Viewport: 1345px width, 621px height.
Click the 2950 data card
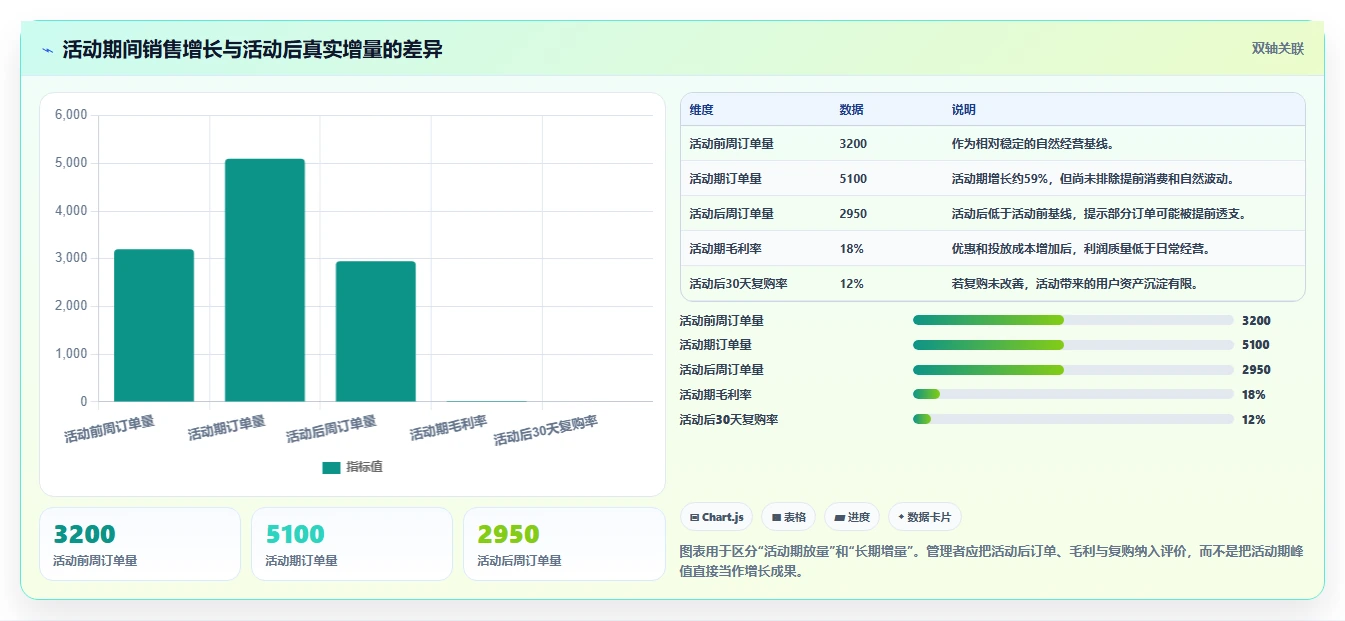pos(564,544)
